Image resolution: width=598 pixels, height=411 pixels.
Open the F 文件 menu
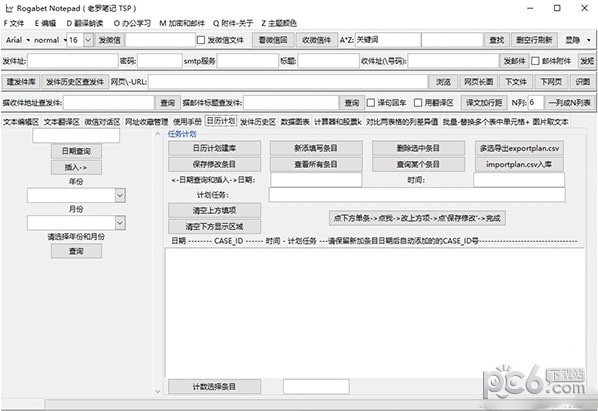coord(14,23)
